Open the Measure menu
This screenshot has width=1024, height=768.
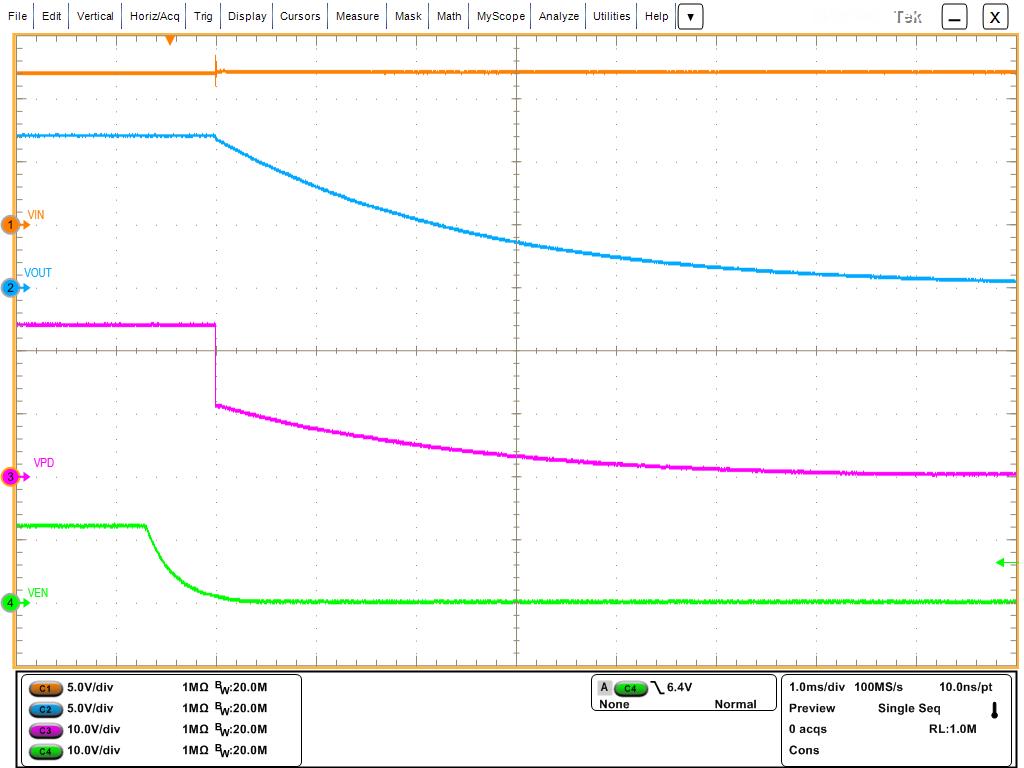pos(357,17)
